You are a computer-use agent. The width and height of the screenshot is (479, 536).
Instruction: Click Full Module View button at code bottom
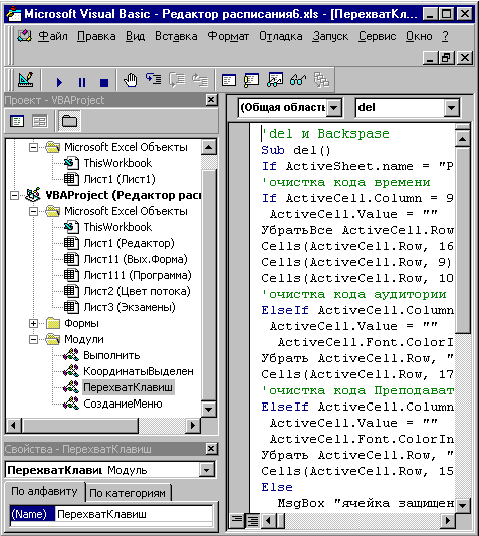click(x=253, y=521)
